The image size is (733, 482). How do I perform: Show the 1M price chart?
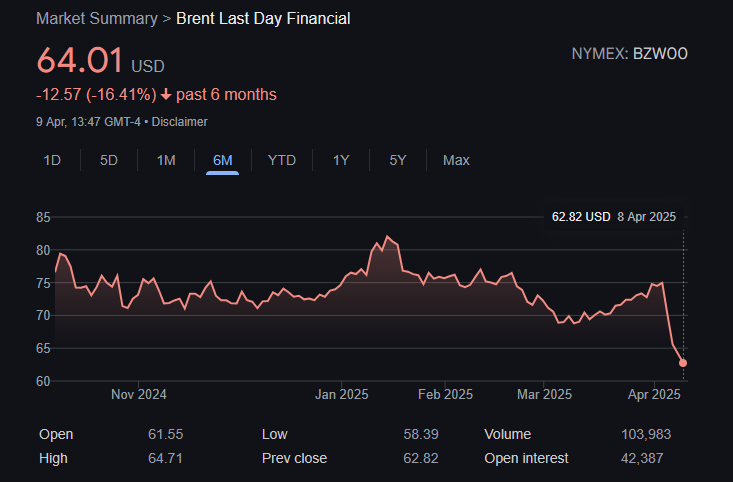coord(166,160)
